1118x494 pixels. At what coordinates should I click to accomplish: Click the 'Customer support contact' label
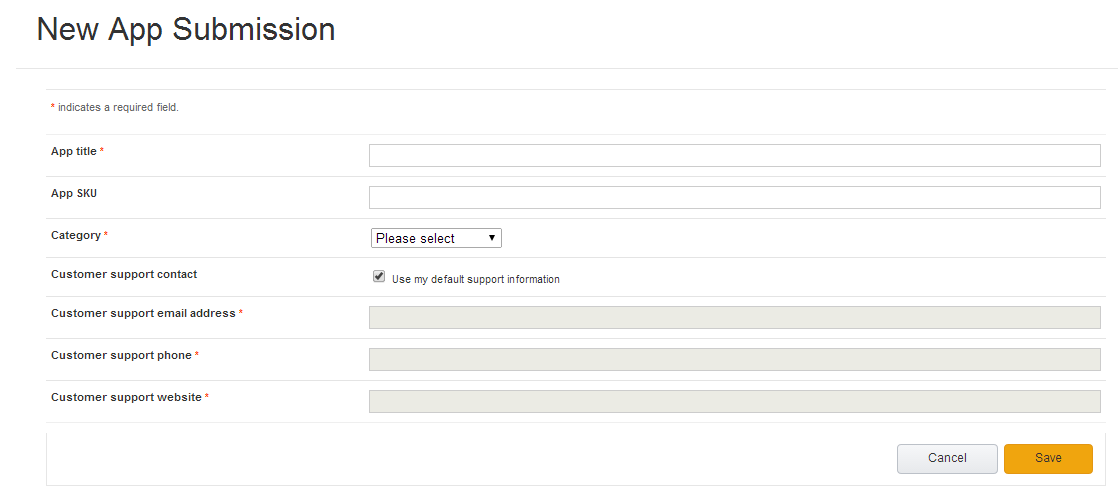[x=124, y=274]
